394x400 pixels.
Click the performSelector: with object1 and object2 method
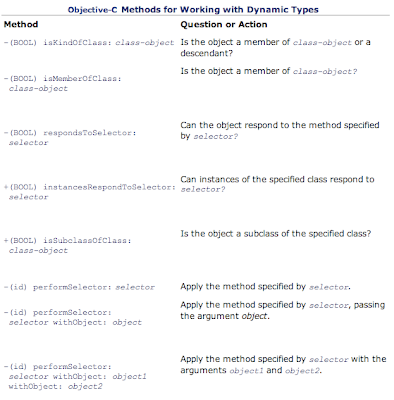(x=75, y=376)
